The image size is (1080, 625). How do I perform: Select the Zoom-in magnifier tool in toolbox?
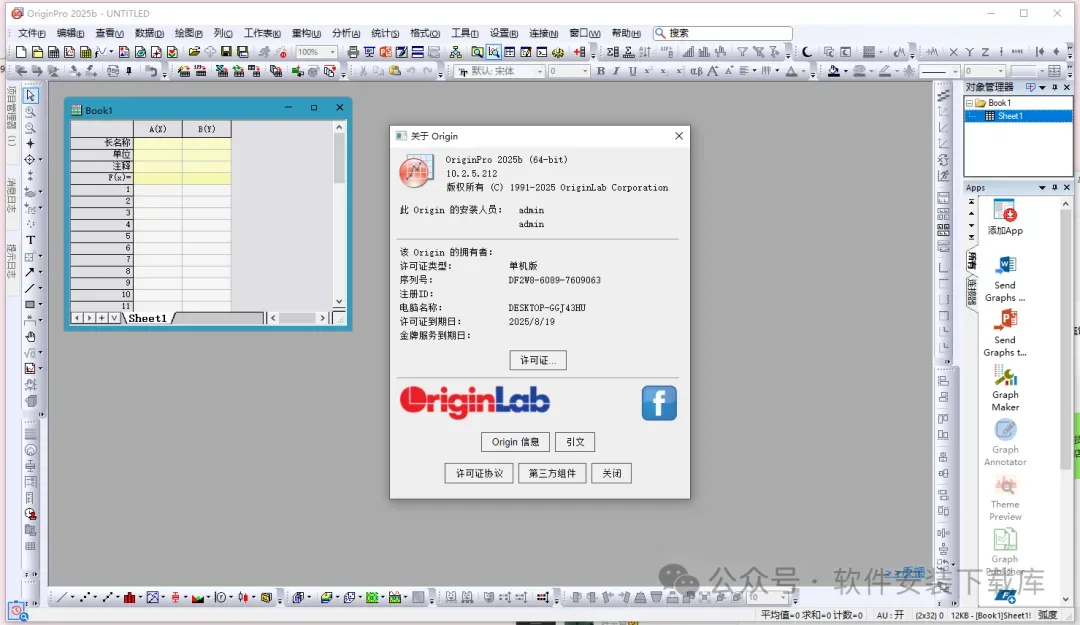pyautogui.click(x=30, y=112)
